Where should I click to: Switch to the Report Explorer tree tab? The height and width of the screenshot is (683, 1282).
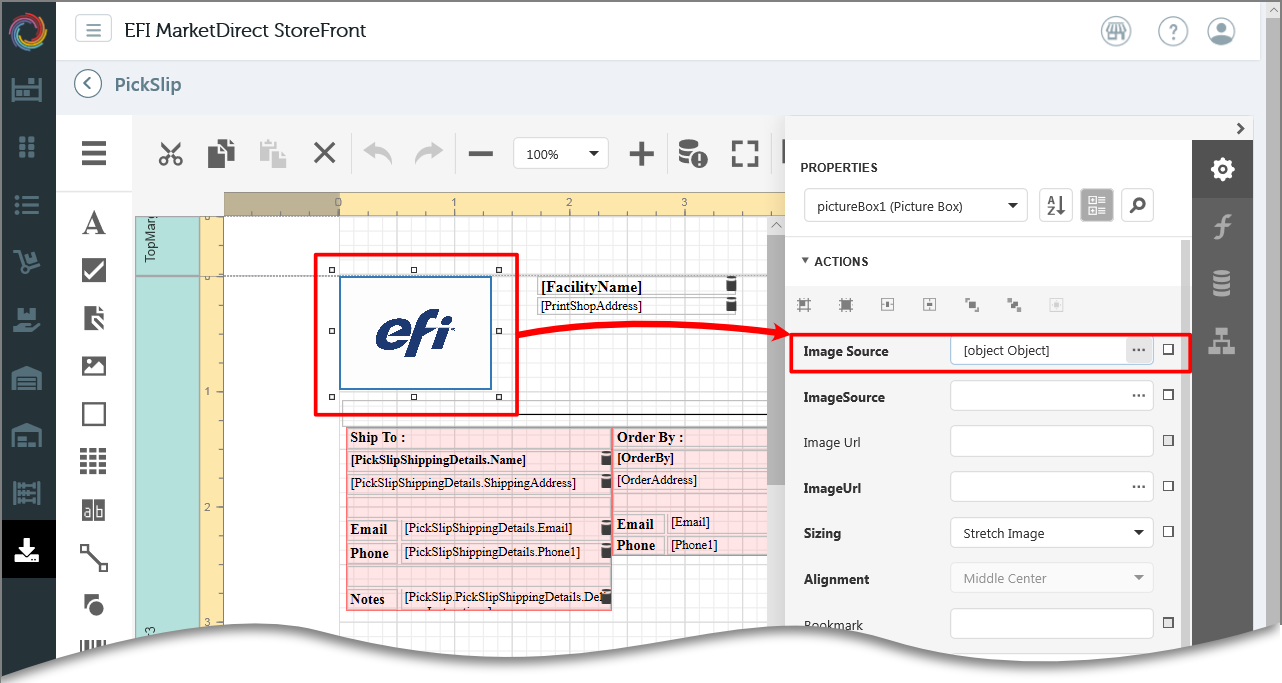1221,341
